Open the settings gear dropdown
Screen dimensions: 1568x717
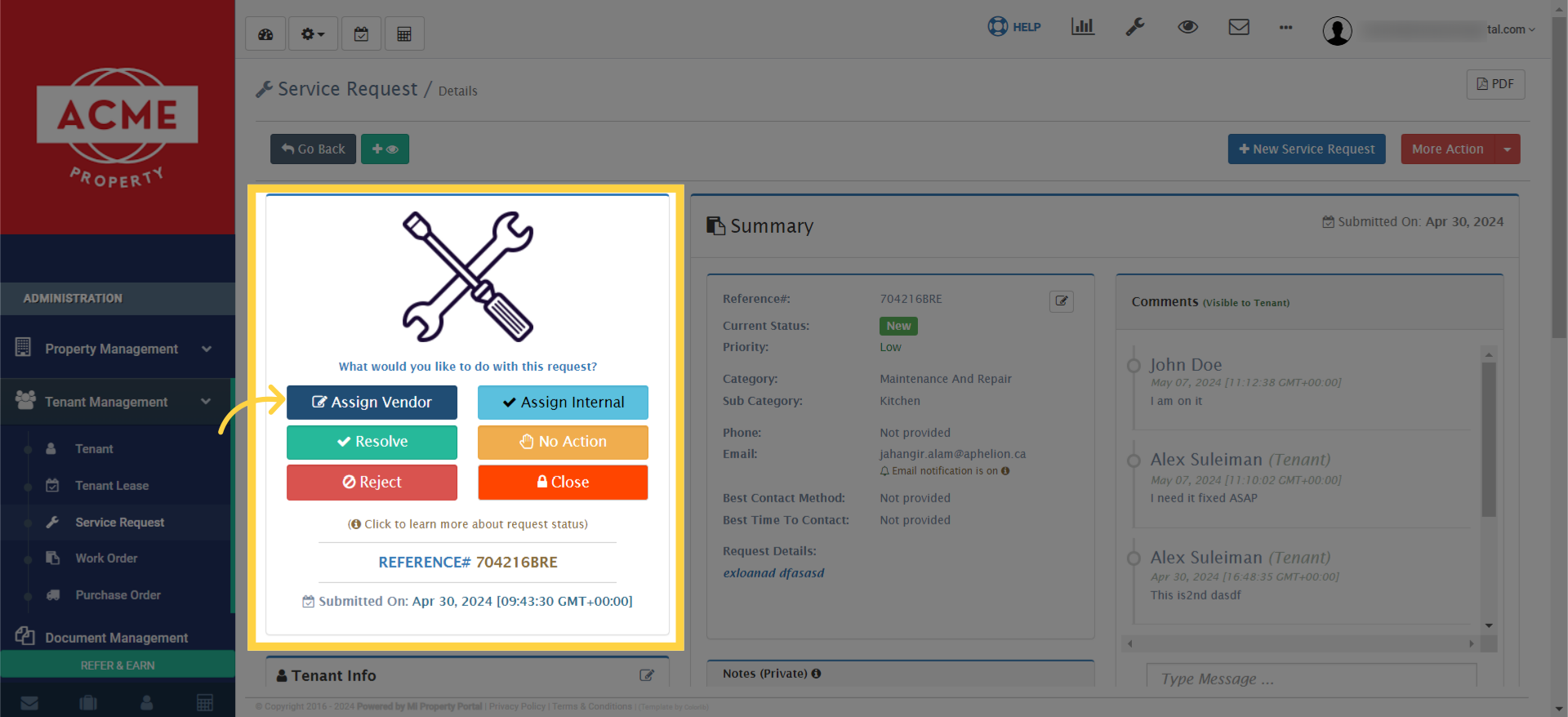pyautogui.click(x=313, y=34)
